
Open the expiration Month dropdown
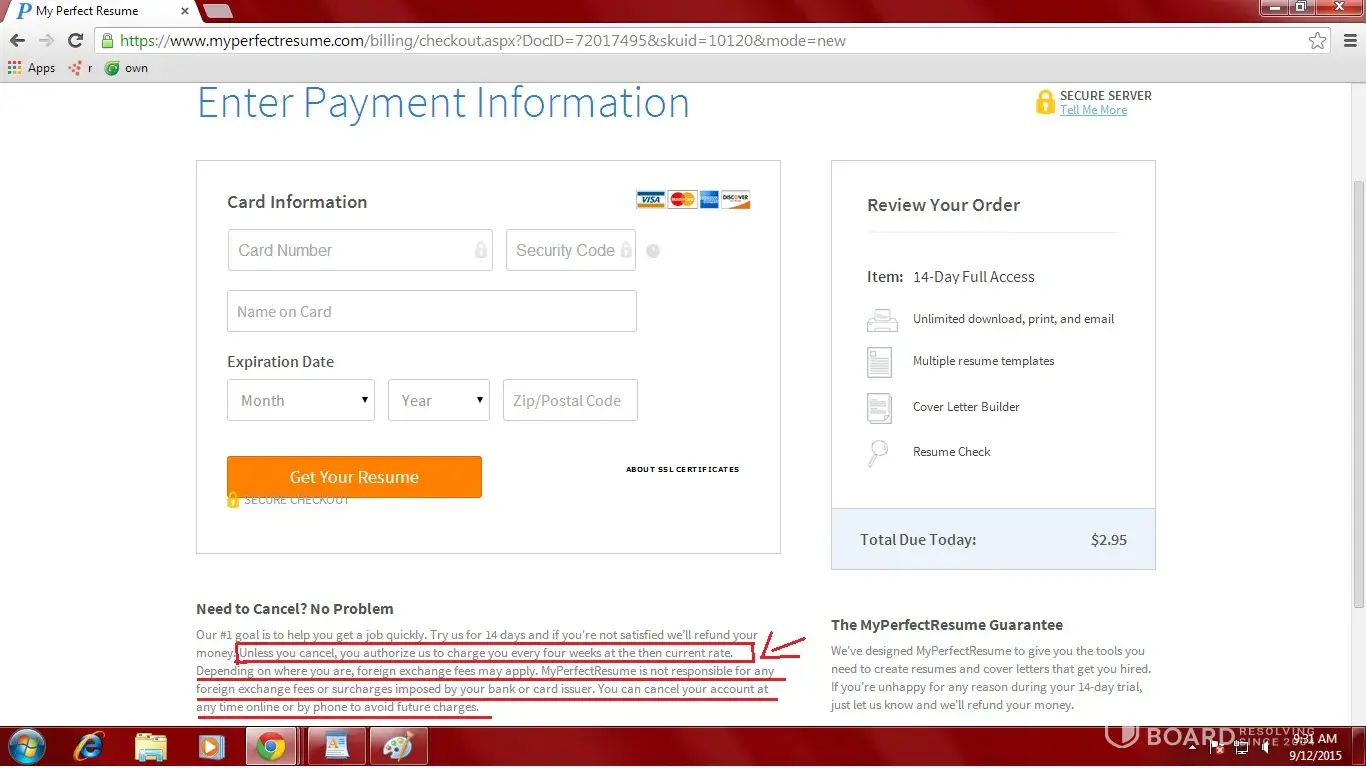pos(301,400)
